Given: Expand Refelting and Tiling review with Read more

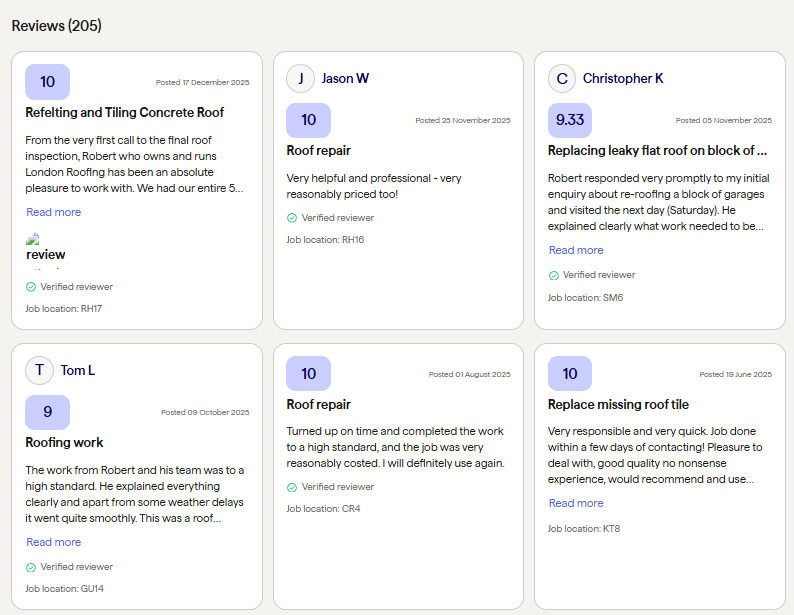Looking at the screenshot, I should click(x=54, y=212).
